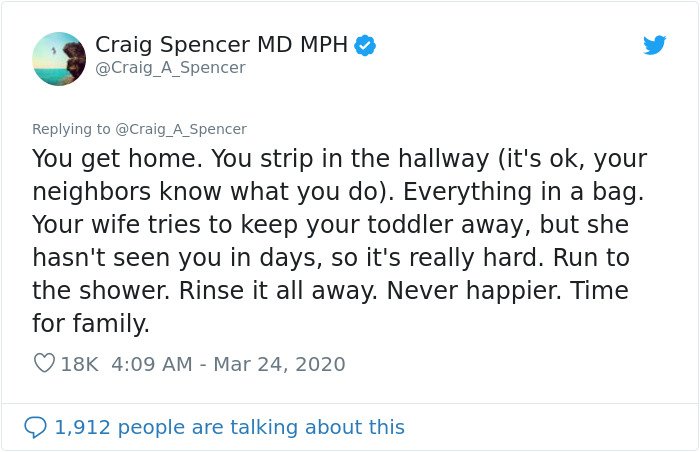The width and height of the screenshot is (700, 452).
Task: Click the blue verified checkmark badge
Action: (365, 46)
